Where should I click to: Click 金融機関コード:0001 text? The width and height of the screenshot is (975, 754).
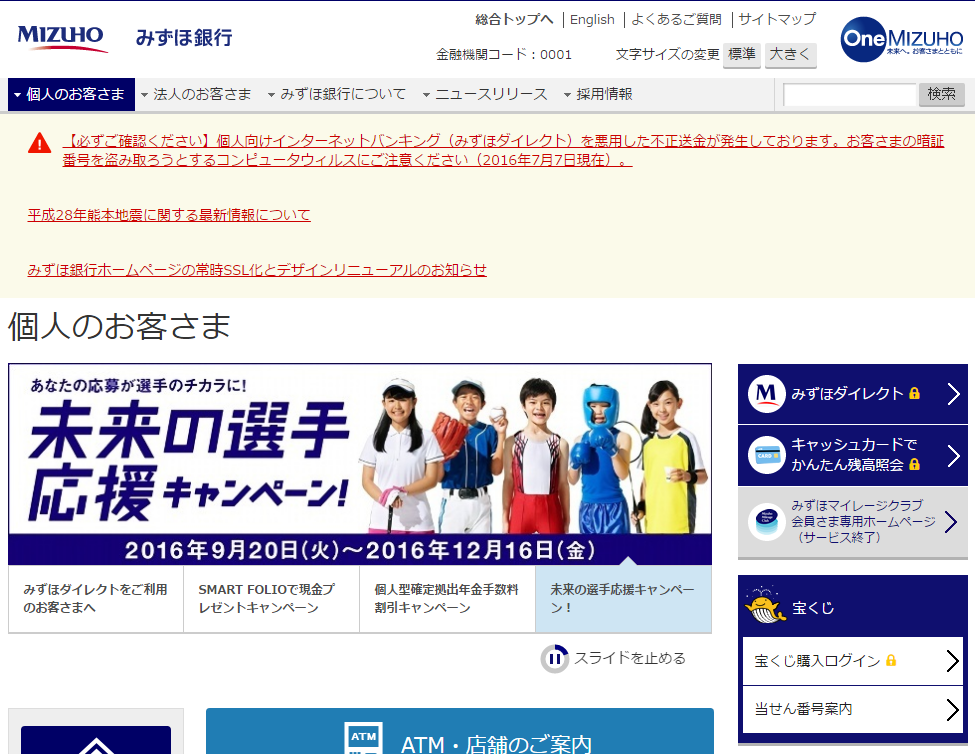503,55
